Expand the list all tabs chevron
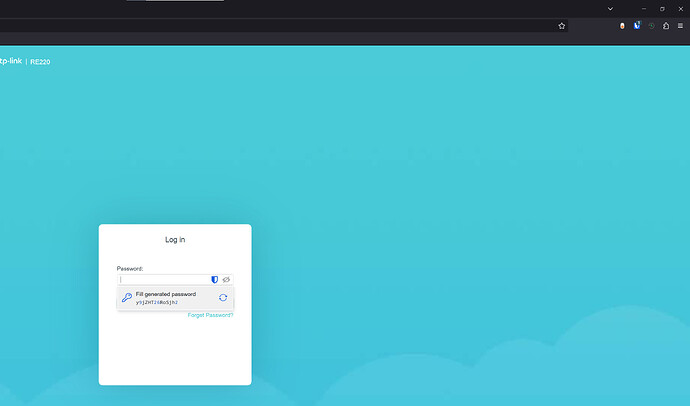 610,9
